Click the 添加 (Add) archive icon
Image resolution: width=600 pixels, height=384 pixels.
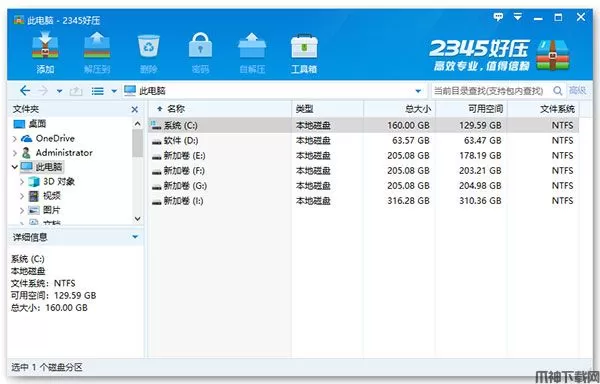pyautogui.click(x=45, y=45)
